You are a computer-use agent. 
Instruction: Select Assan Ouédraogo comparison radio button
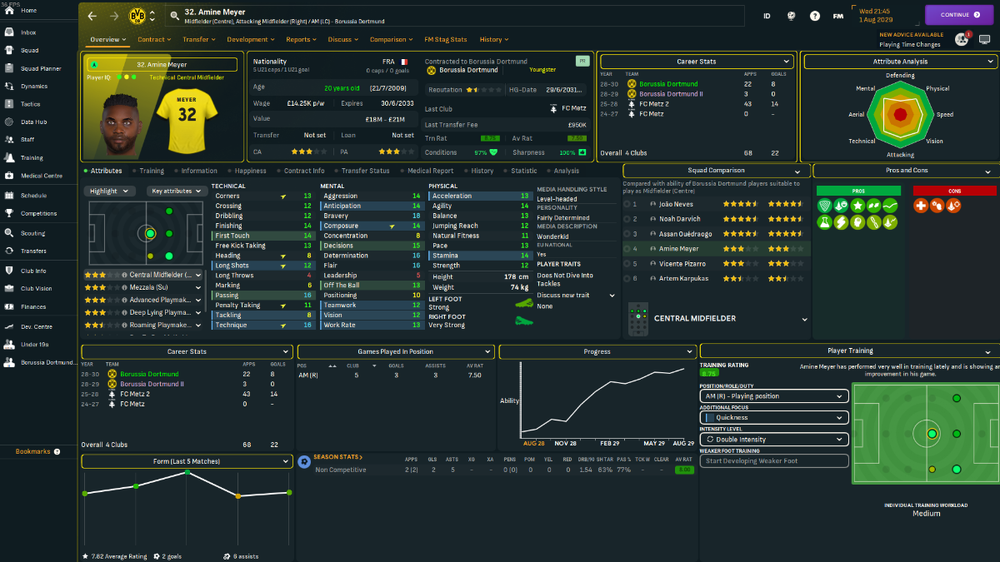click(627, 234)
